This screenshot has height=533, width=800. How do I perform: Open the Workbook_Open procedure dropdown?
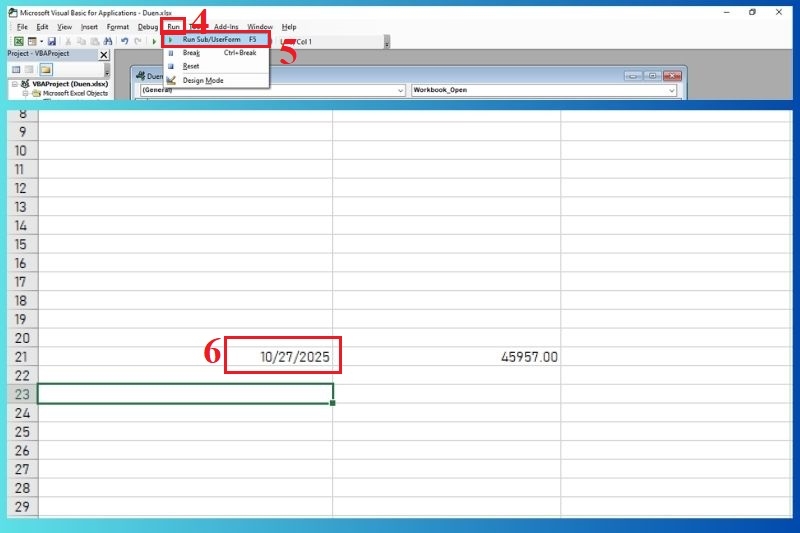671,90
